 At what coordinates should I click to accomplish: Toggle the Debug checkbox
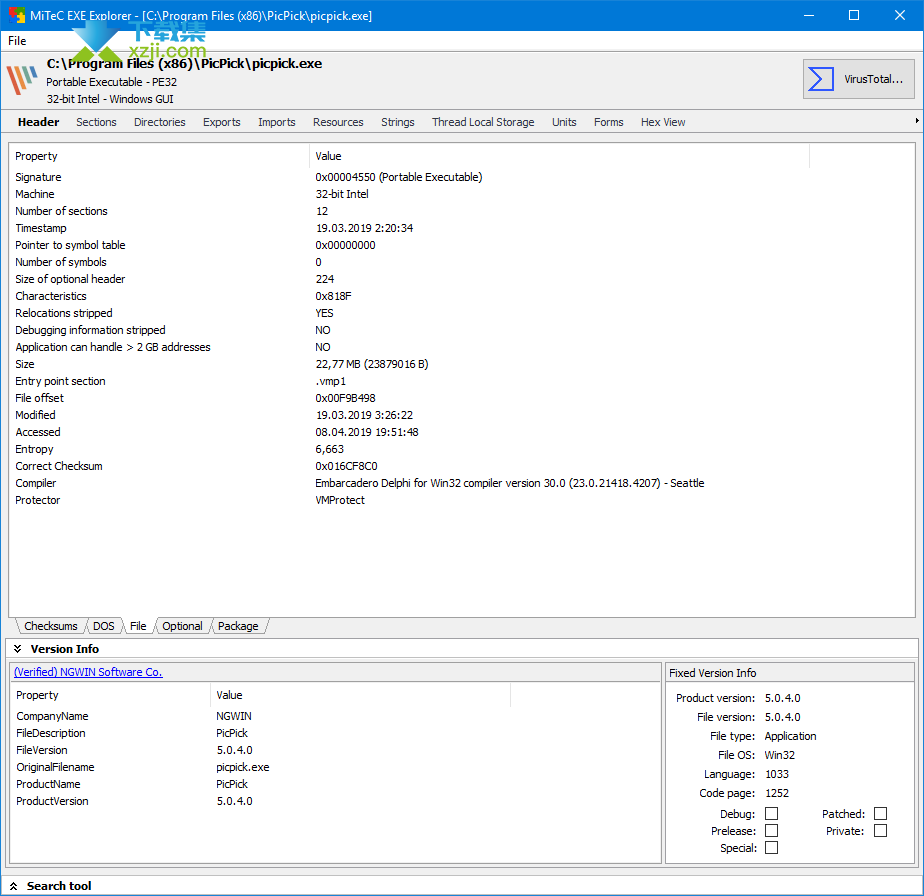click(x=771, y=813)
